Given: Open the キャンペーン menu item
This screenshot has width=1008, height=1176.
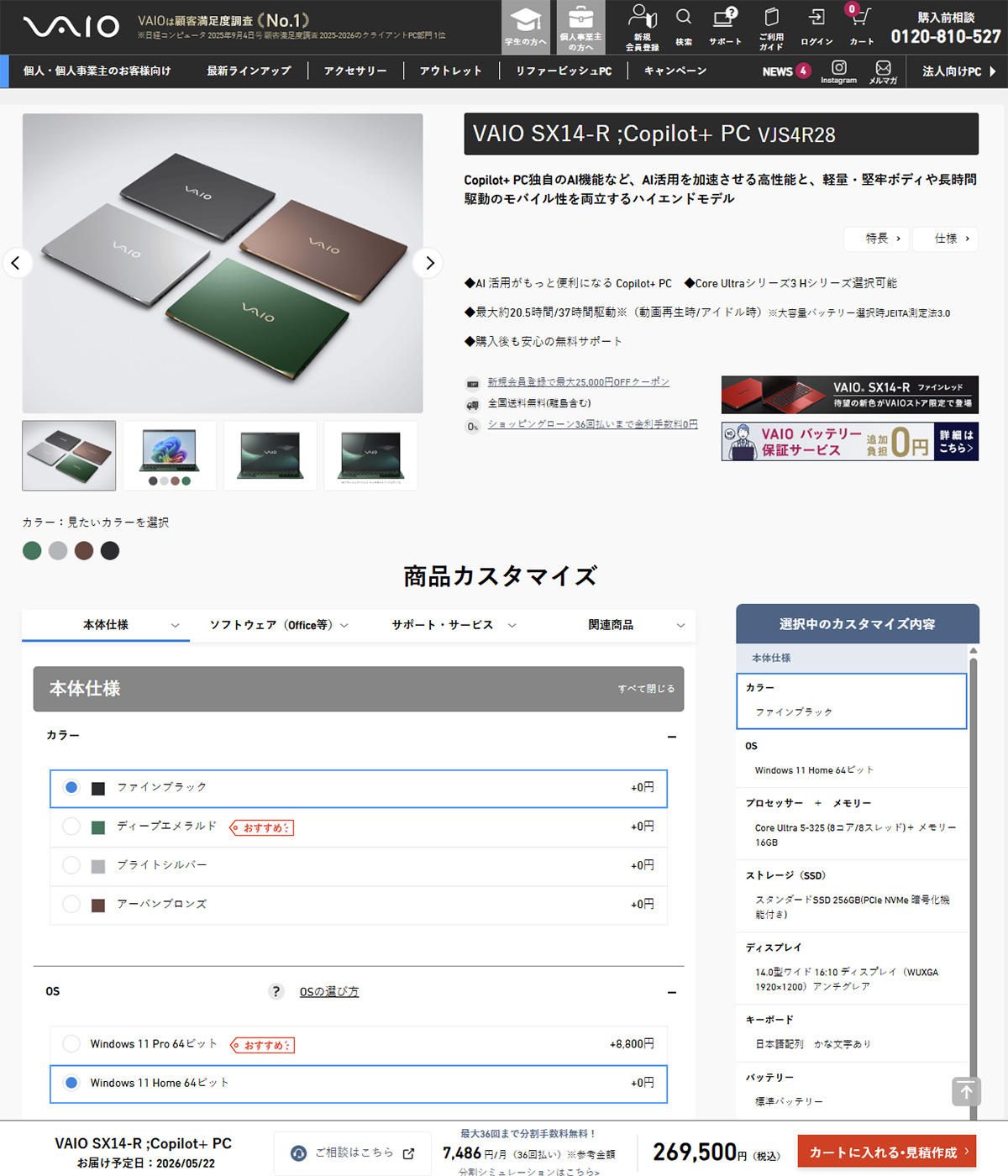Looking at the screenshot, I should [x=675, y=71].
